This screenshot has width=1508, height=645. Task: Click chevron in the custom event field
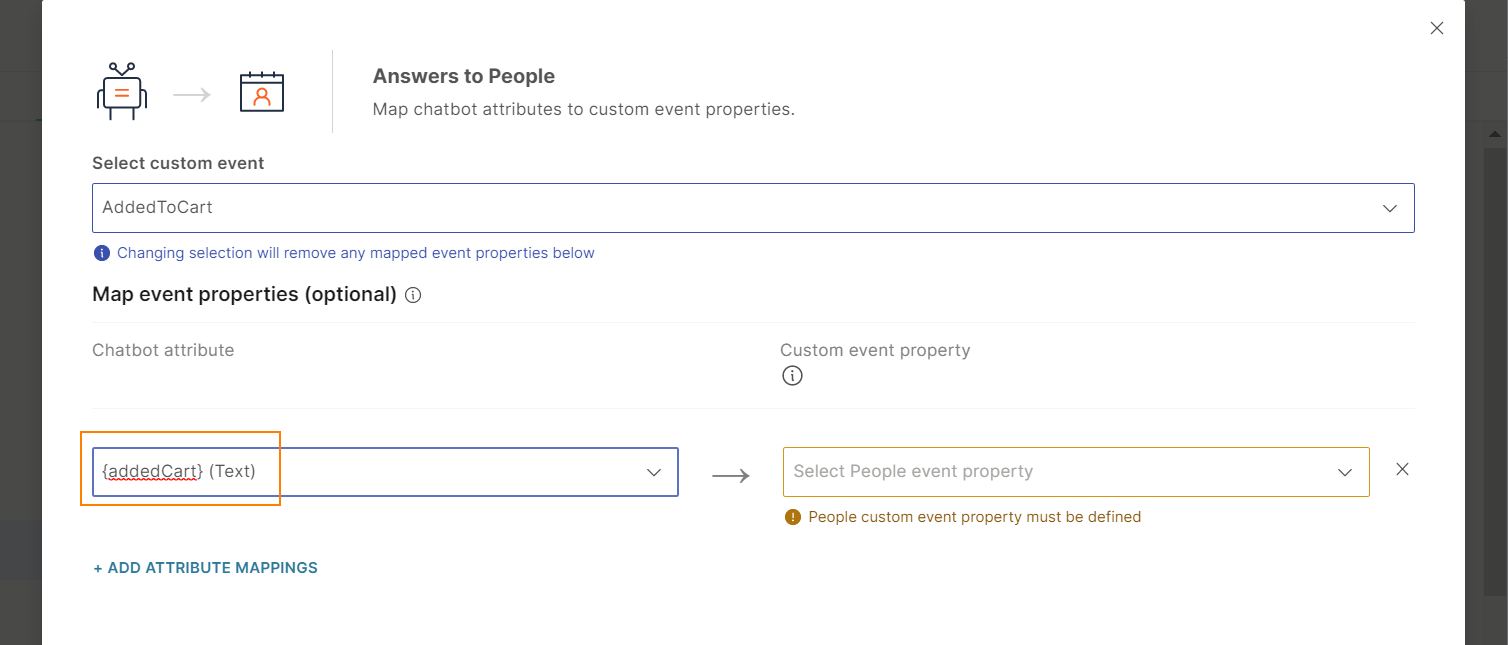pos(1389,208)
